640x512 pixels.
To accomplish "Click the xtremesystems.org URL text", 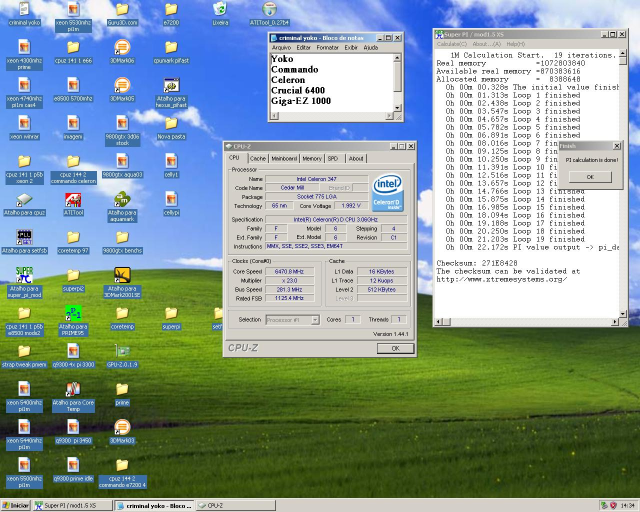I will 502,279.
